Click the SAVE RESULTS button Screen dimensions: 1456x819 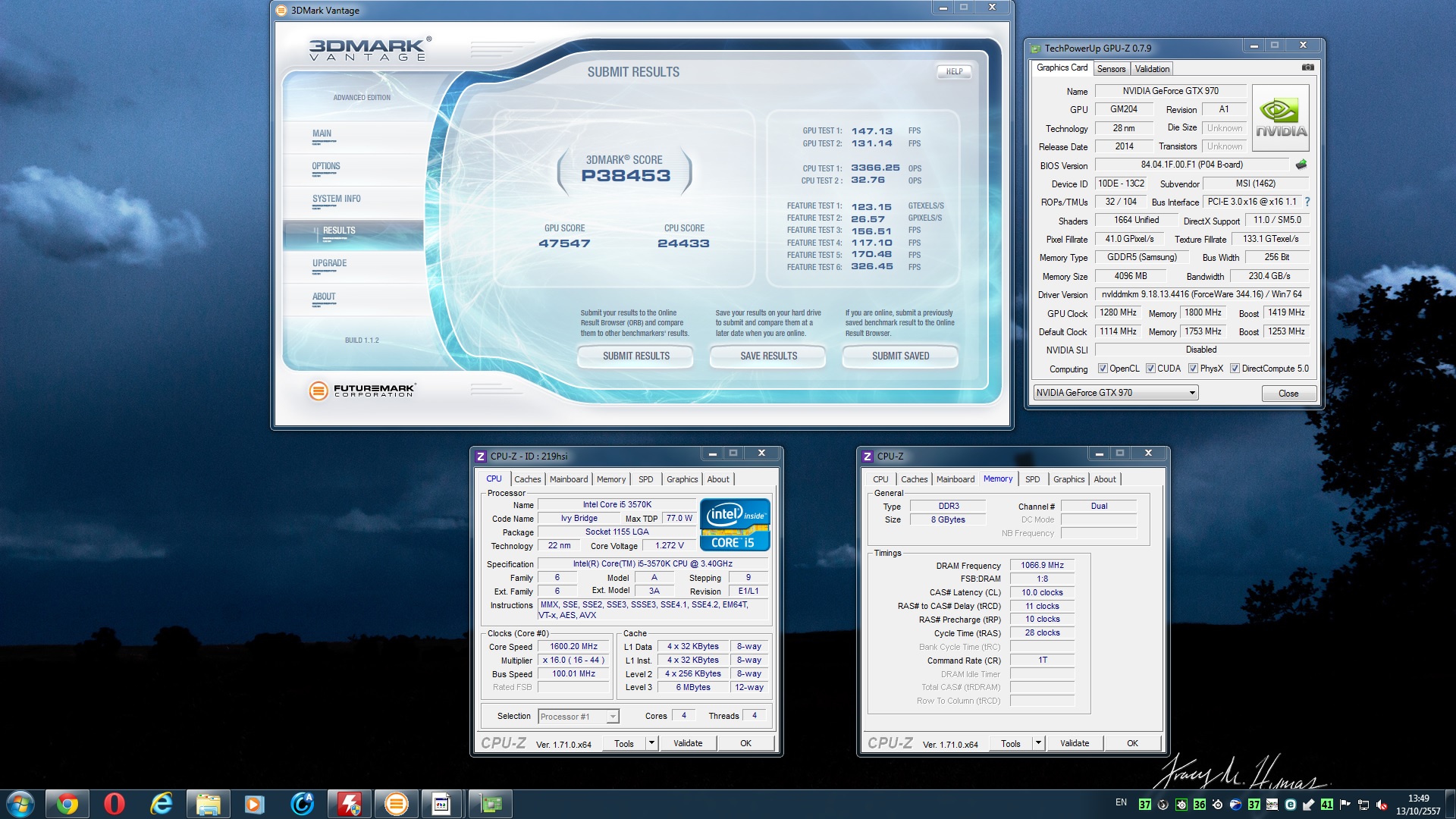click(768, 356)
